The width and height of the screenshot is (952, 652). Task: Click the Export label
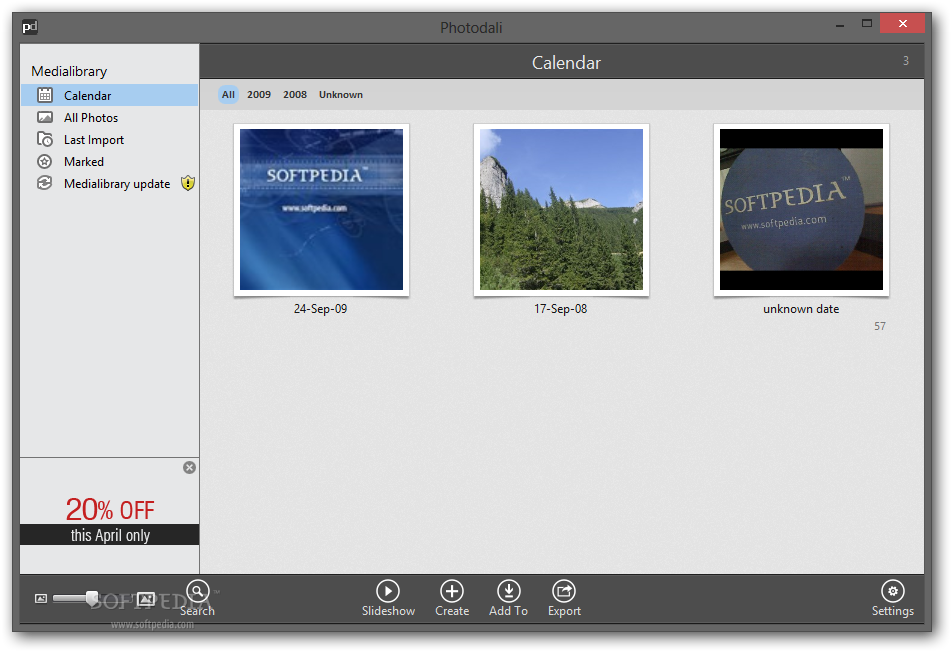[x=564, y=611]
